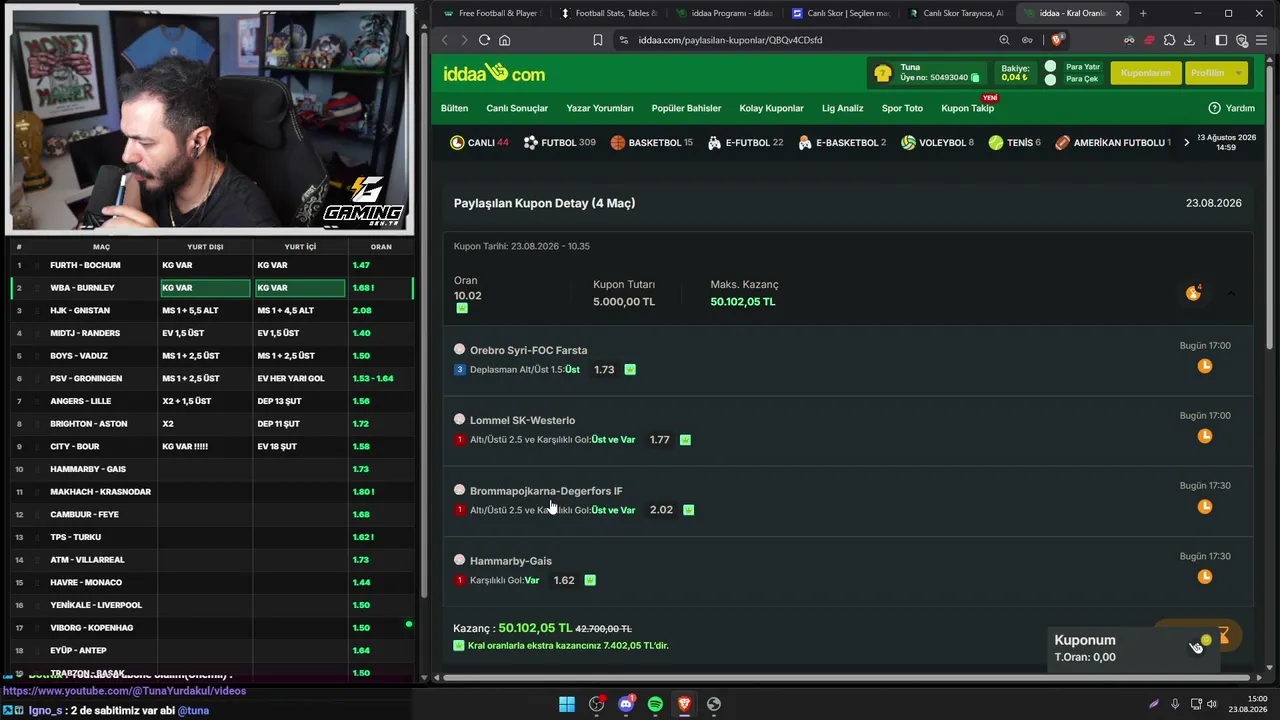Click the Lommel SK-Westerlo match name

[522, 420]
